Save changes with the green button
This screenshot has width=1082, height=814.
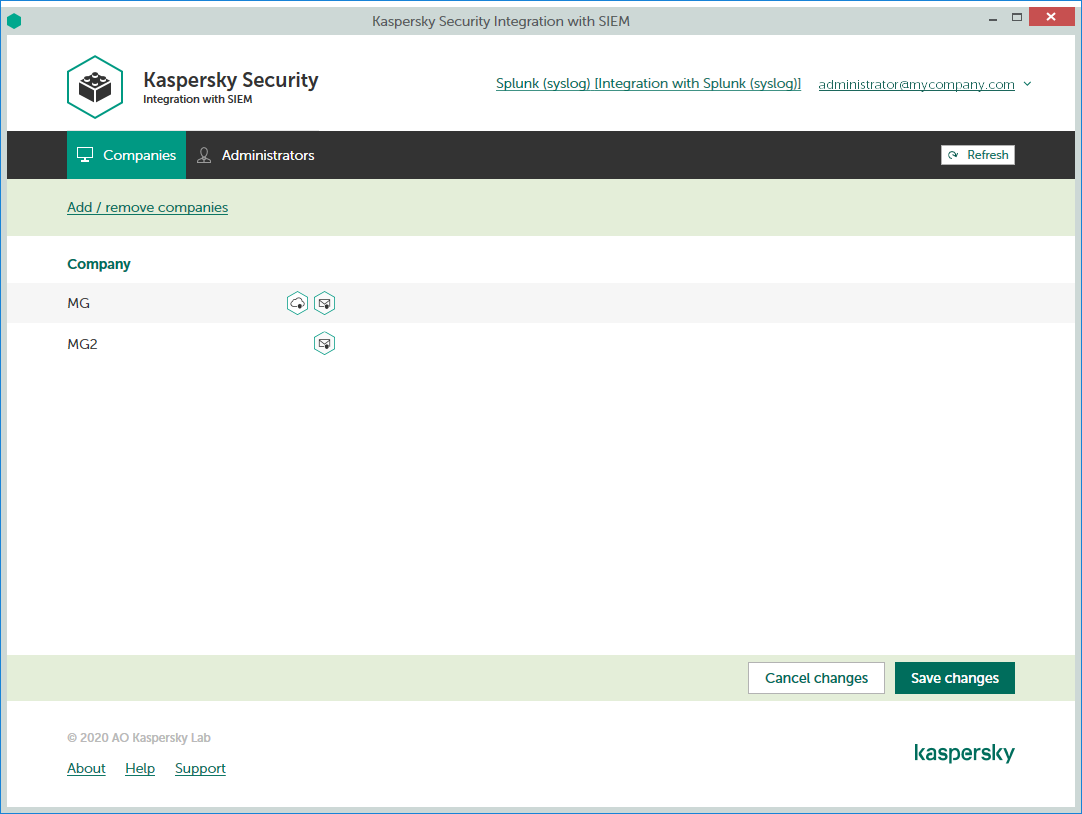[x=954, y=677]
